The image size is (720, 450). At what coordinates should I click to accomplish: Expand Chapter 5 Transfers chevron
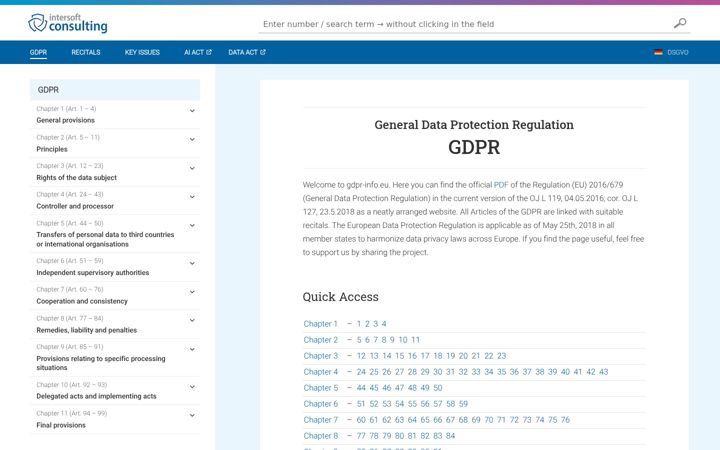click(192, 225)
